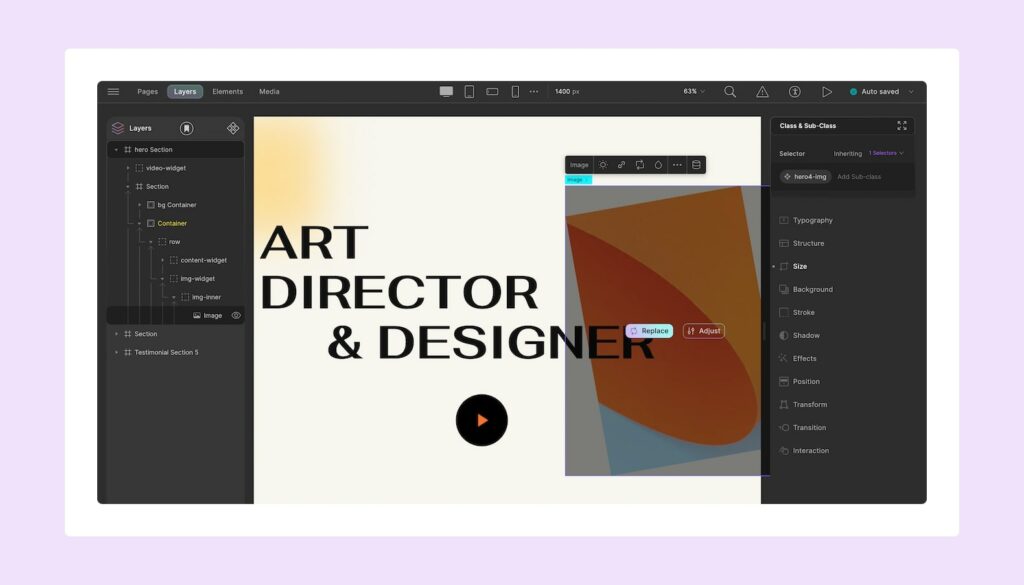Screen dimensions: 1024x585
Task: Open the search magnifier tool
Action: 730,91
